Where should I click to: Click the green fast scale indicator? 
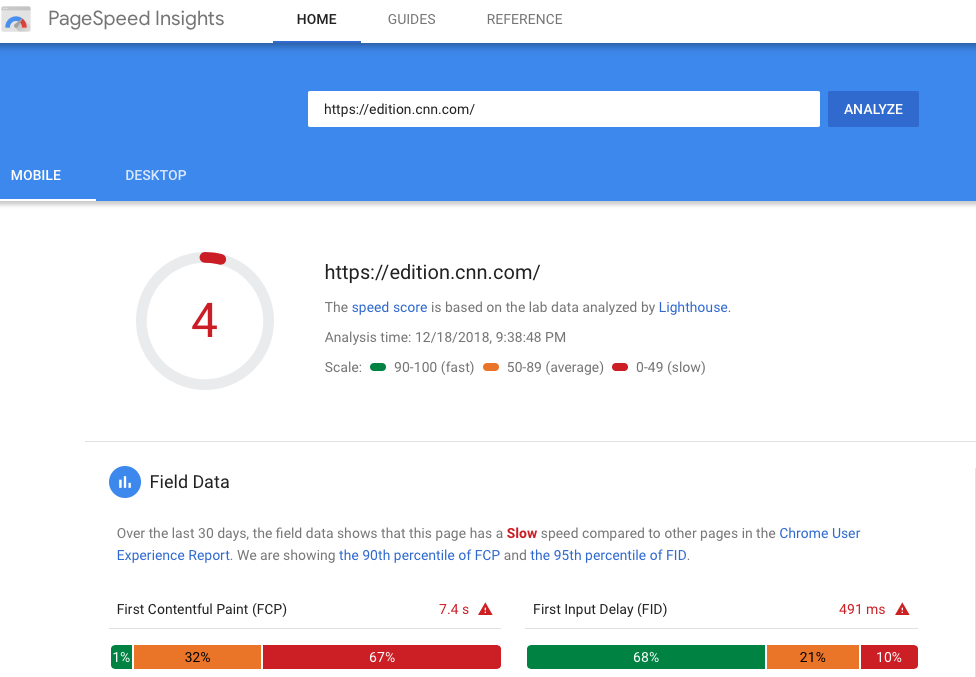pyautogui.click(x=378, y=367)
